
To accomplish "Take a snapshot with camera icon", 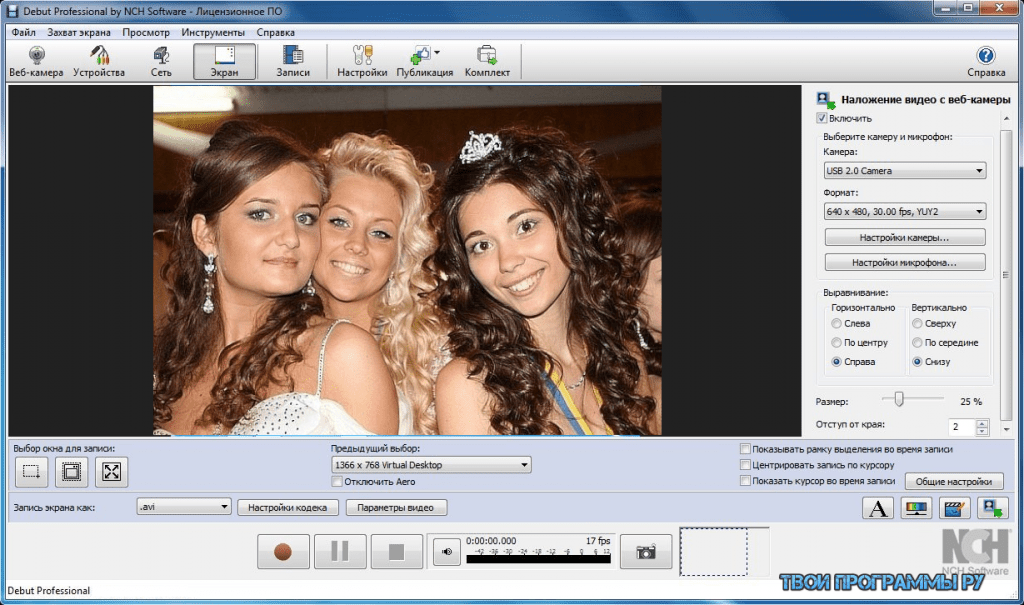I will 646,551.
